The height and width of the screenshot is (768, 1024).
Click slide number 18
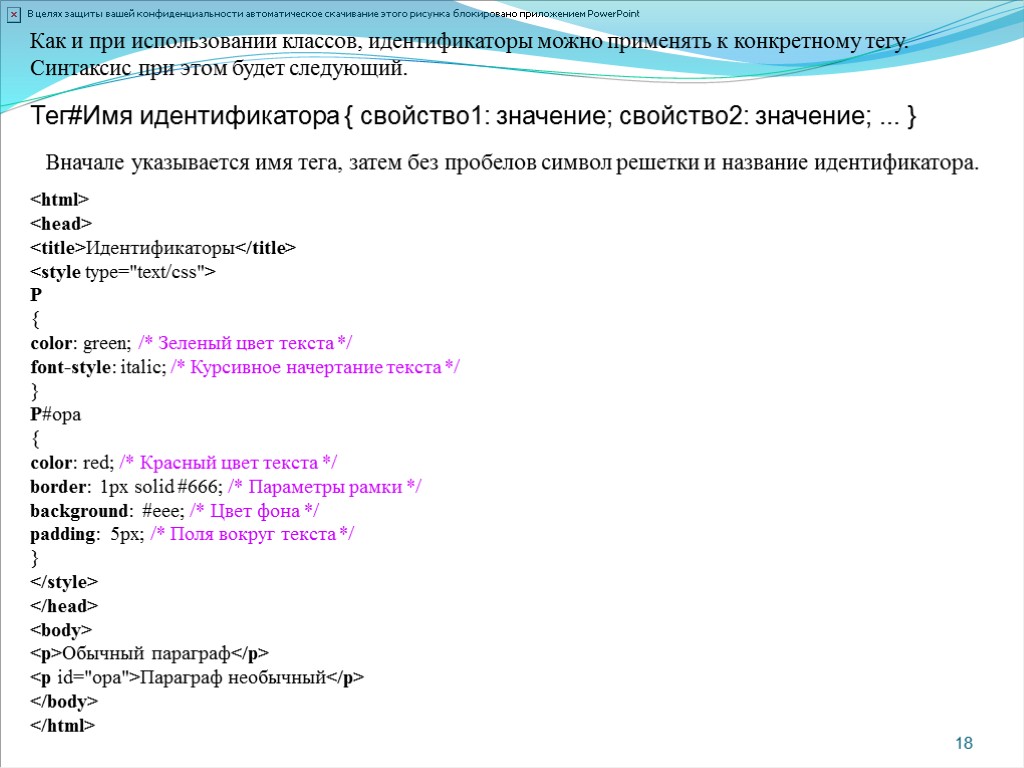[x=963, y=743]
